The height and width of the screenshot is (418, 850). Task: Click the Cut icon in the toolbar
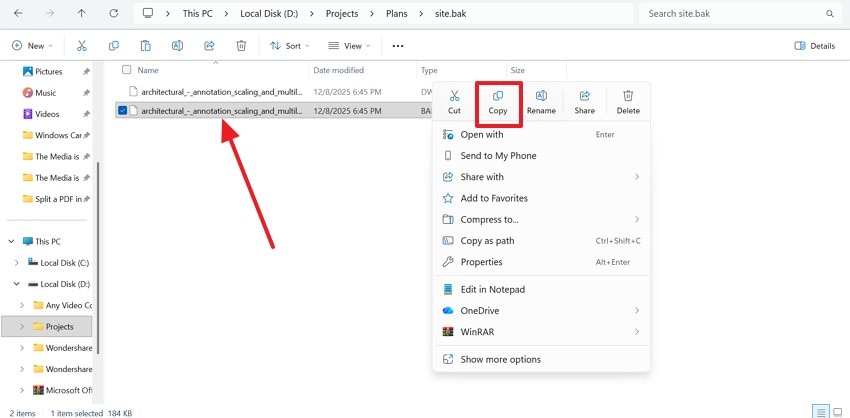[82, 46]
